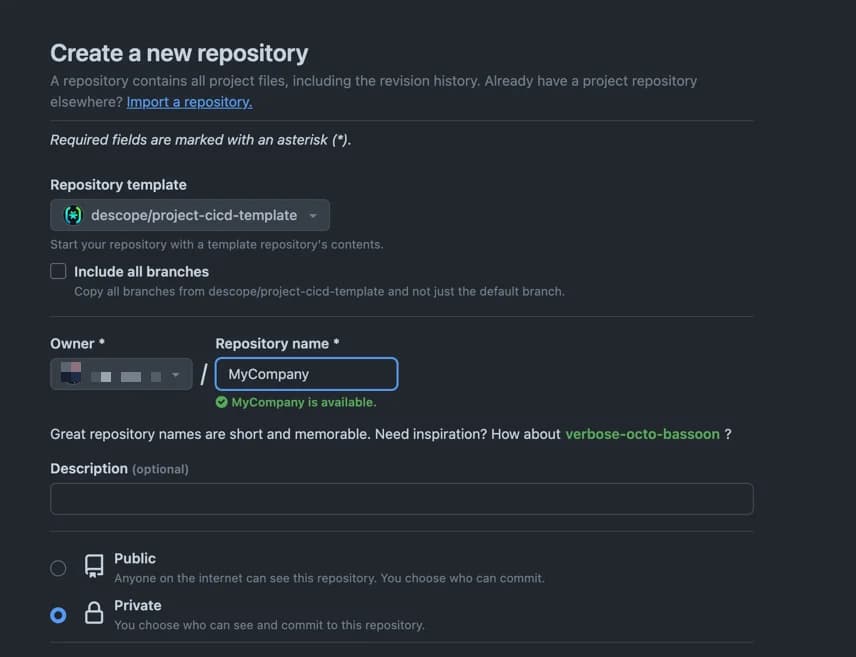Open the Import a repository link
Image resolution: width=856 pixels, height=657 pixels.
tap(189, 101)
